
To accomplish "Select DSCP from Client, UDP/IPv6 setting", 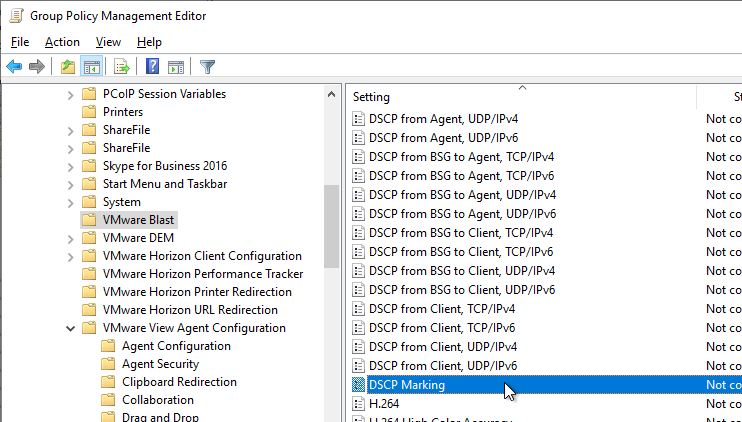I will tap(443, 366).
